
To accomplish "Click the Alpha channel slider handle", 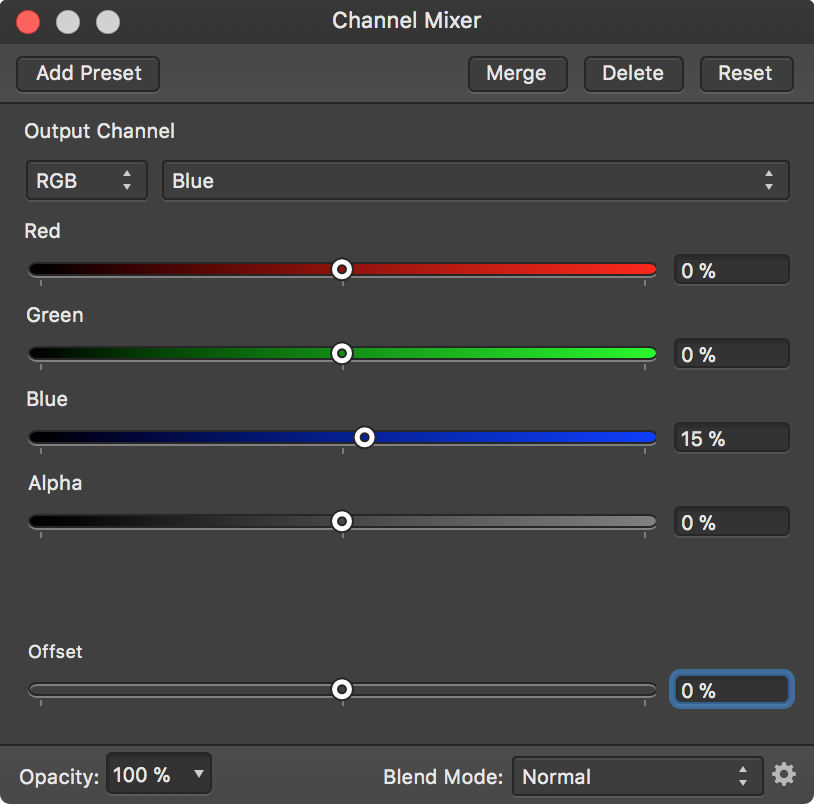I will point(342,521).
